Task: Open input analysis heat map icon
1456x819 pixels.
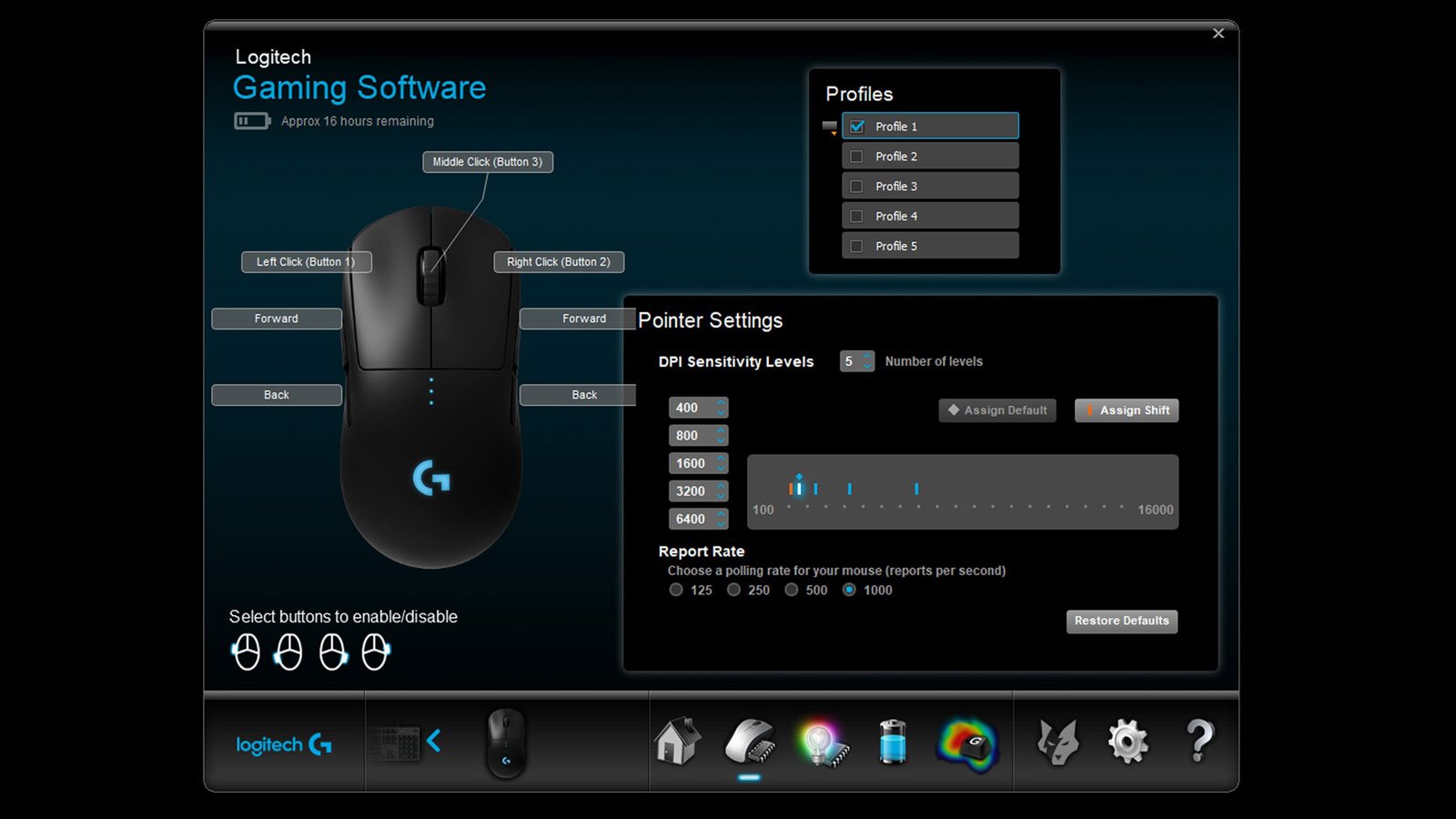Action: coord(967,744)
